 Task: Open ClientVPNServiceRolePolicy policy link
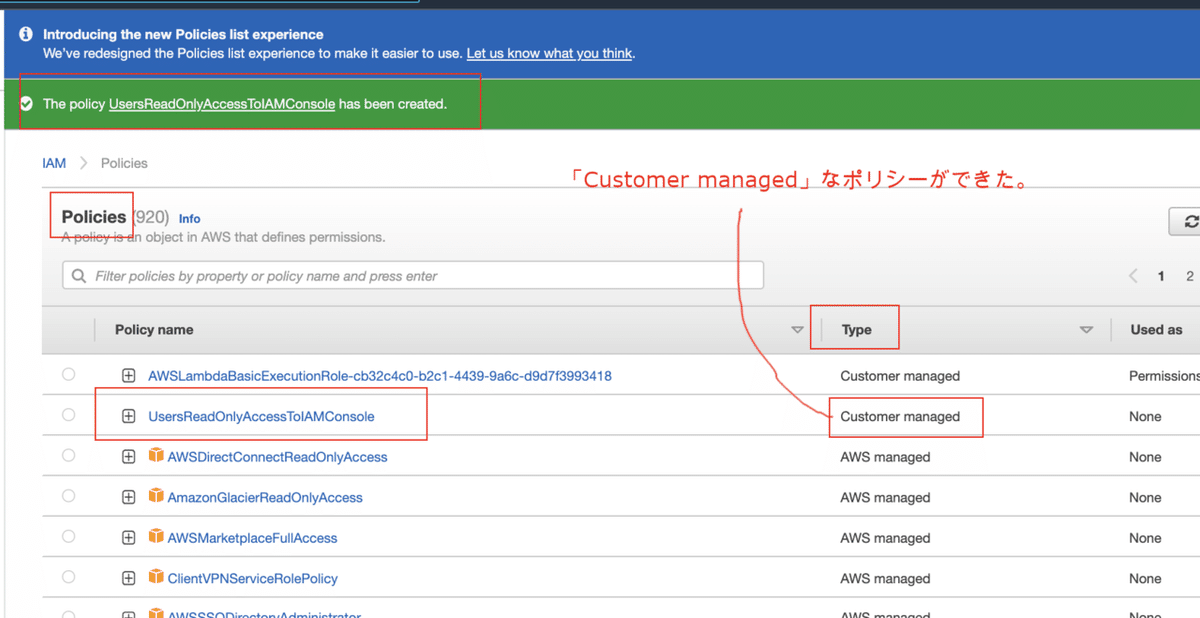pos(252,578)
